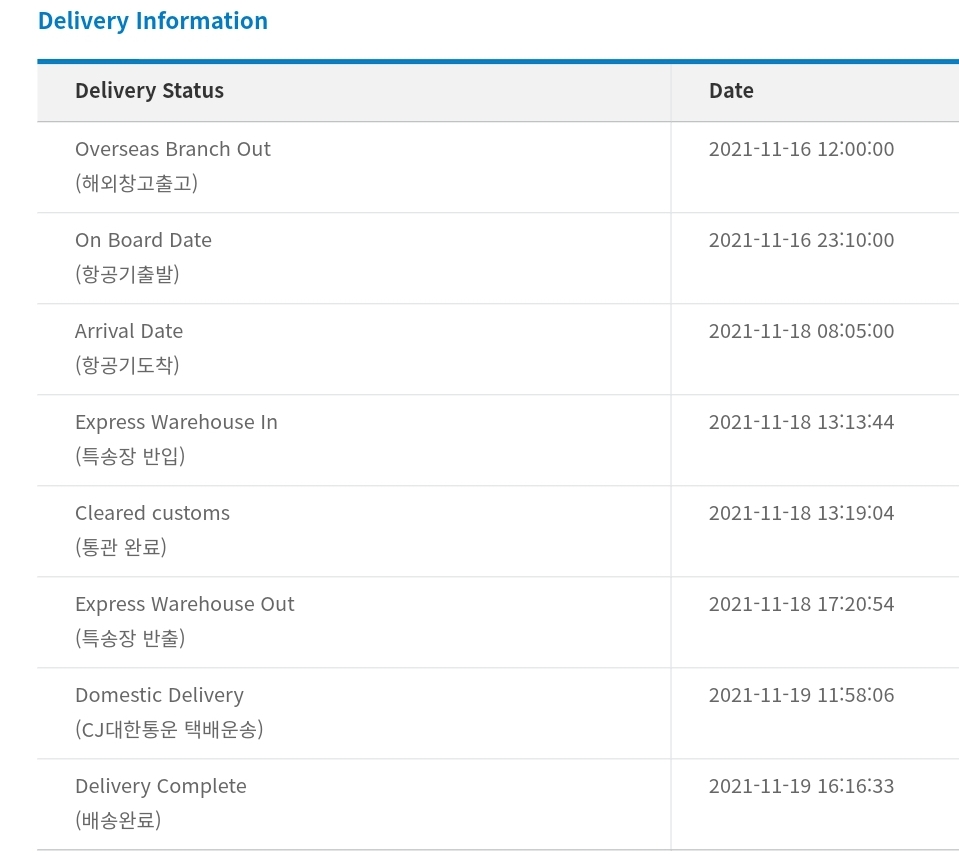This screenshot has height=864, width=959.
Task: Click the Delivery Information heading
Action: (152, 21)
